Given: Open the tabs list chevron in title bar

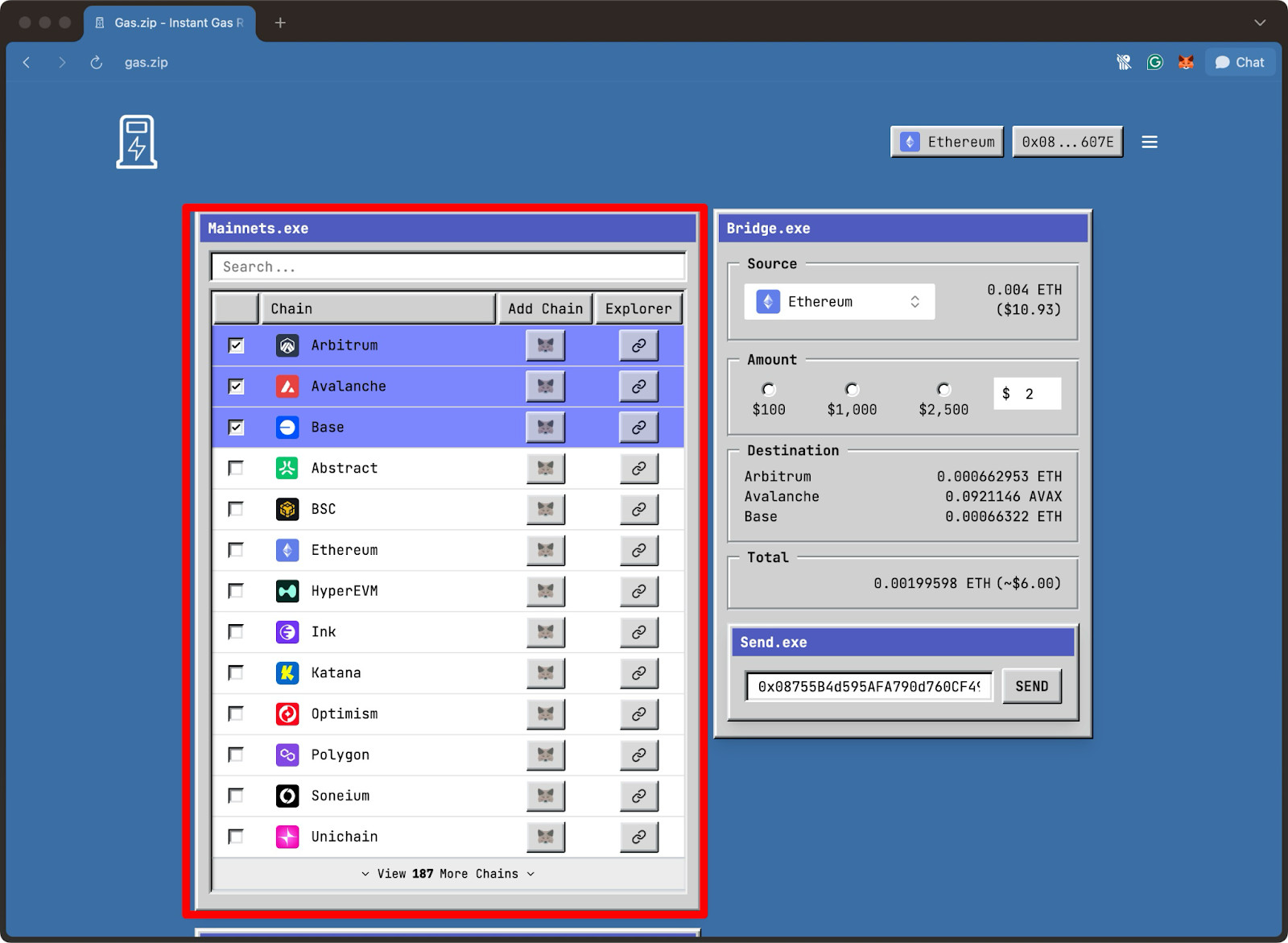Looking at the screenshot, I should 1260,23.
